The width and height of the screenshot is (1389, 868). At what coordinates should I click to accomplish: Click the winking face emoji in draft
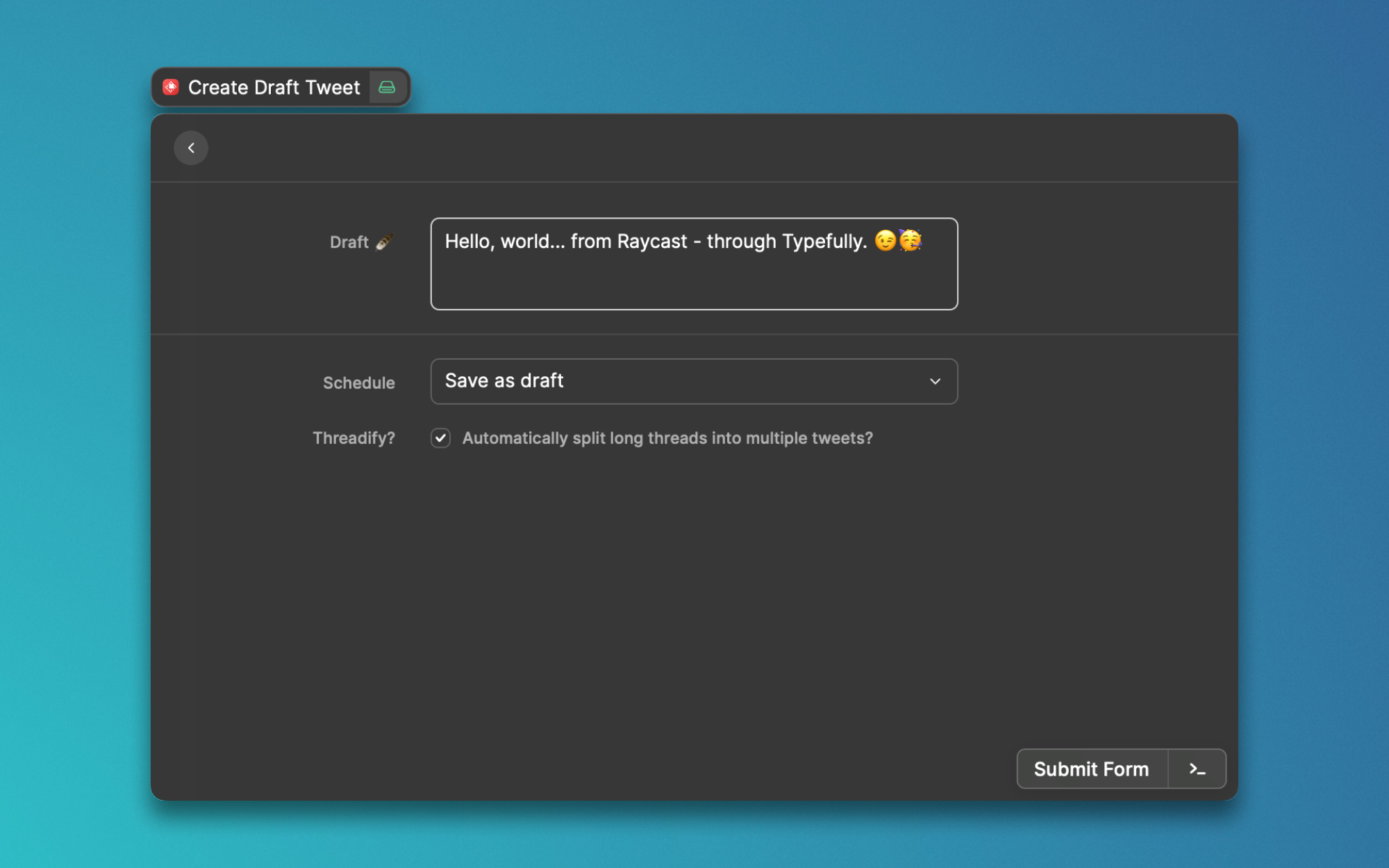point(885,241)
